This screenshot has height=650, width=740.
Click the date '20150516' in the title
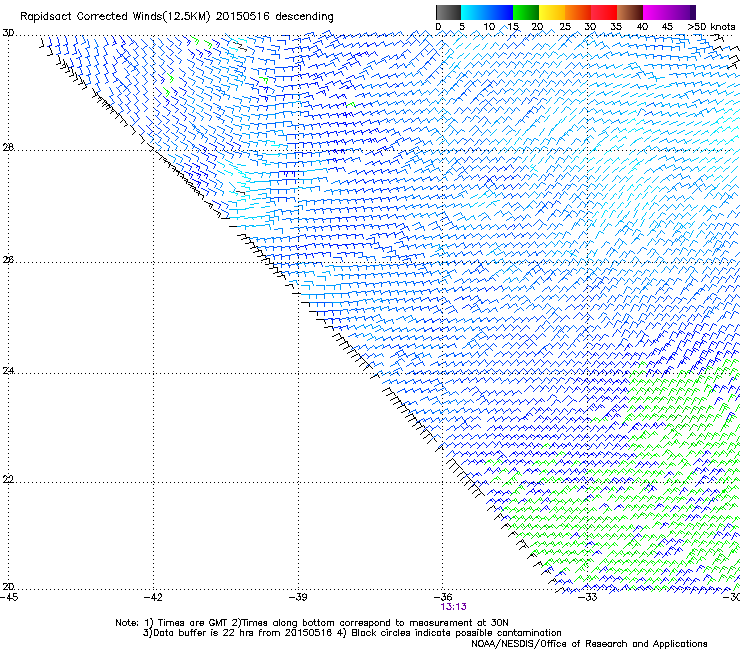tap(243, 17)
